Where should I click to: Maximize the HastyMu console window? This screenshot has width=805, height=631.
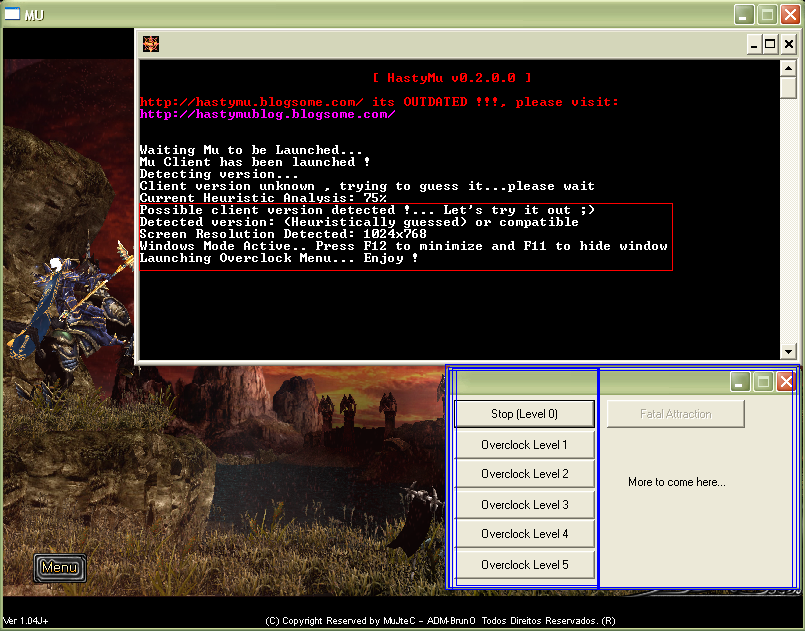pos(770,45)
